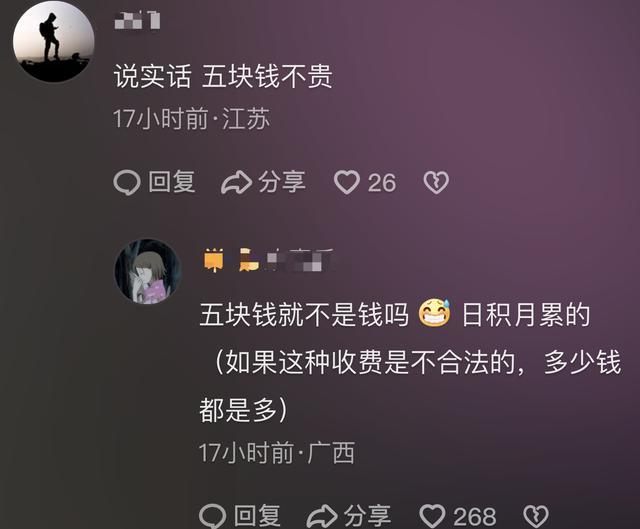Tap the orange badge icon beside the replier's name

click(214, 260)
